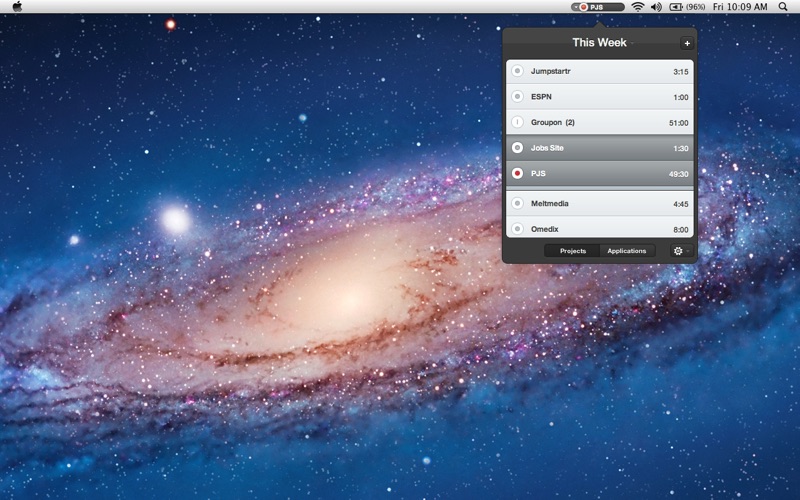This screenshot has height=500, width=800.
Task: Click the 4:45 time for Meltmedia
Action: point(681,204)
